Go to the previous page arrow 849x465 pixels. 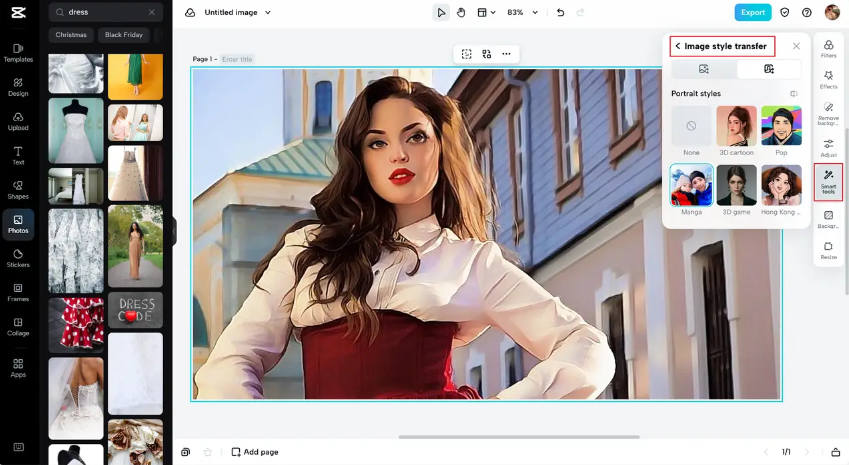766,452
